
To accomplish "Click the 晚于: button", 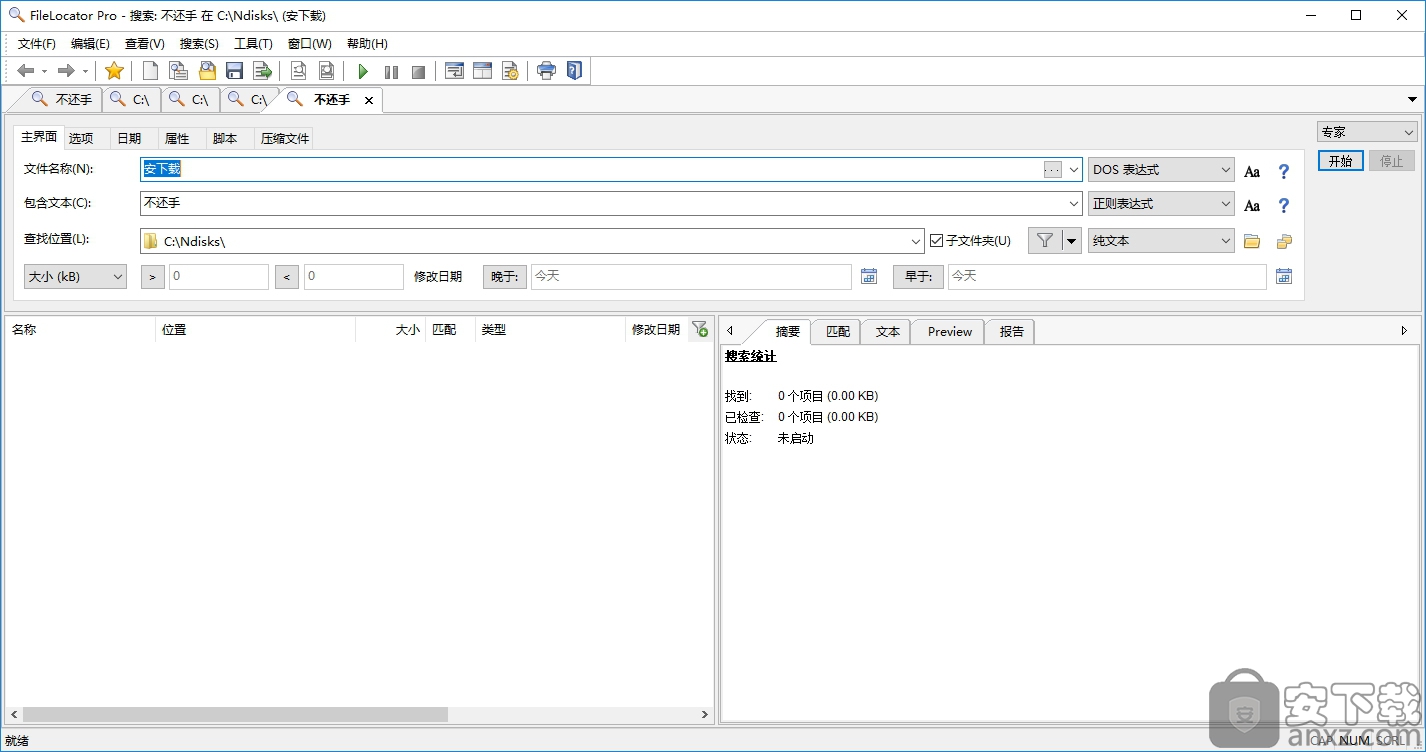I will tap(505, 277).
